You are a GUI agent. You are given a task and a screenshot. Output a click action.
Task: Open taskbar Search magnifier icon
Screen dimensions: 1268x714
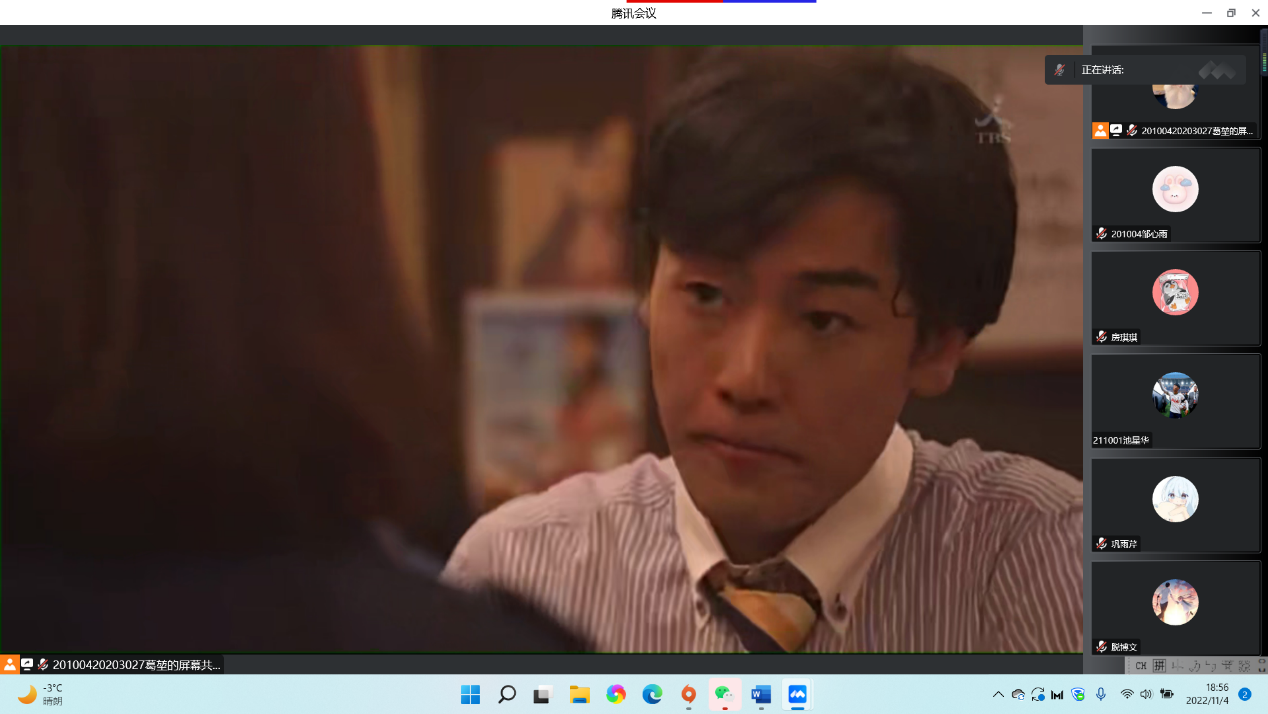507,694
